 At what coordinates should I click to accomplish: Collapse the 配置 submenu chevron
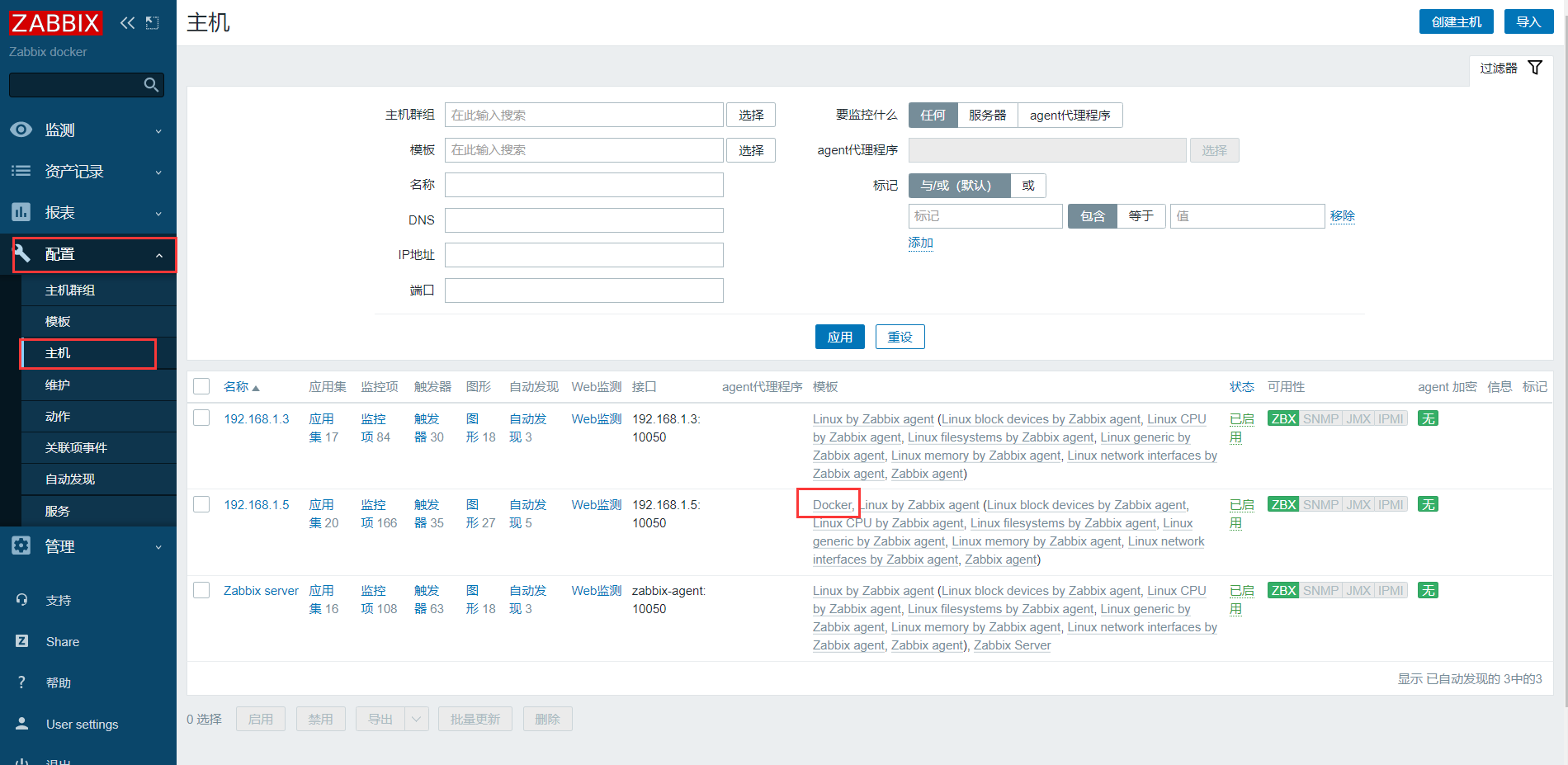(159, 254)
